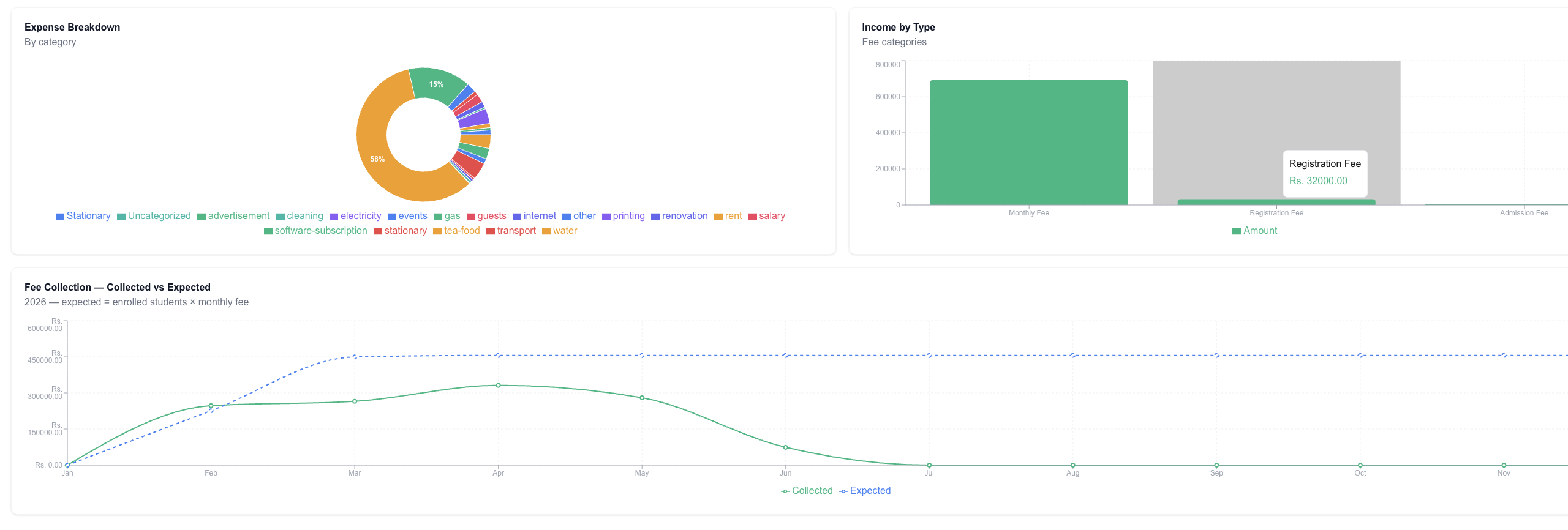Click the Expense Breakdown heading
The width and height of the screenshot is (1568, 530).
(x=72, y=28)
